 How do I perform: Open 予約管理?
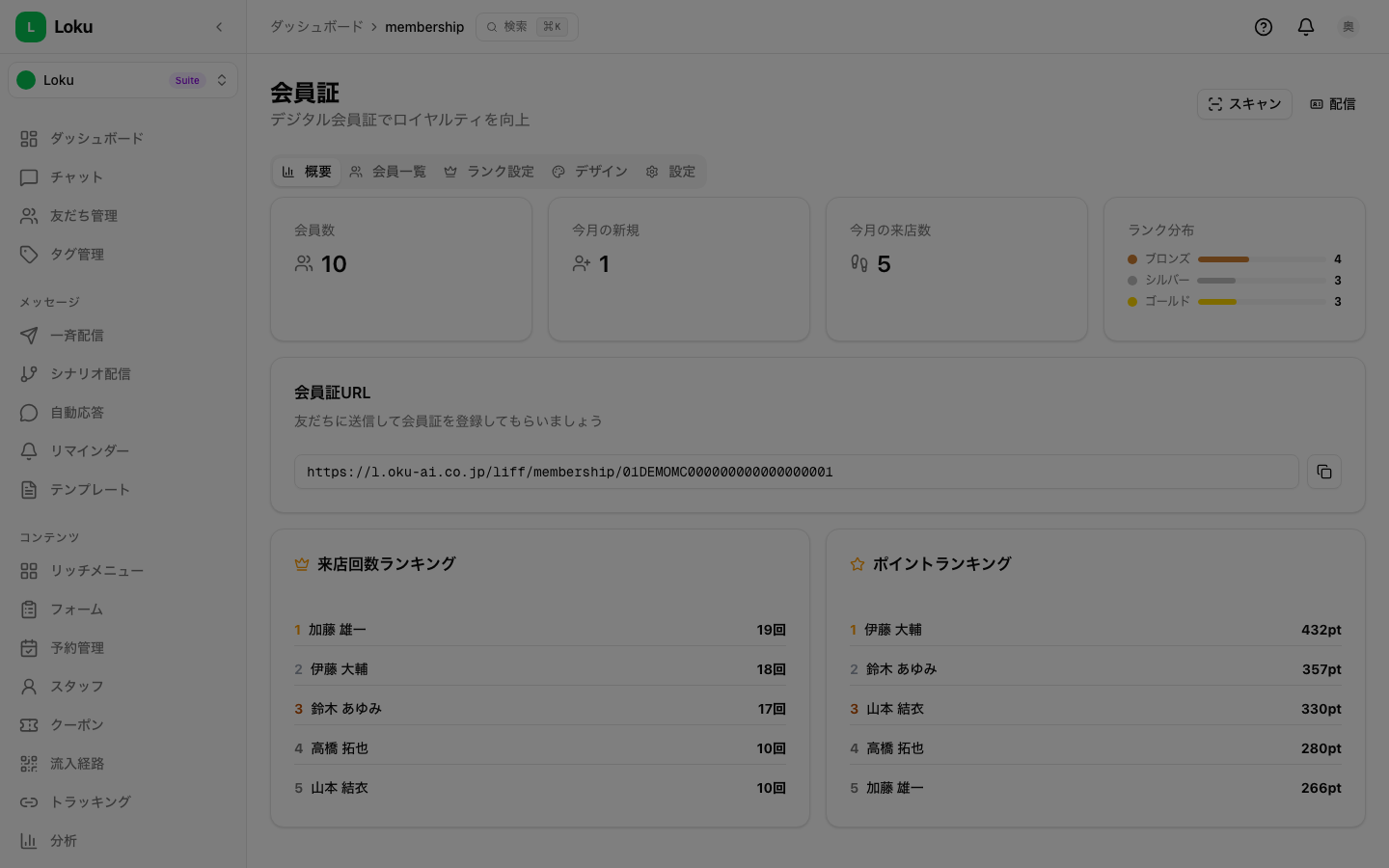(123, 648)
